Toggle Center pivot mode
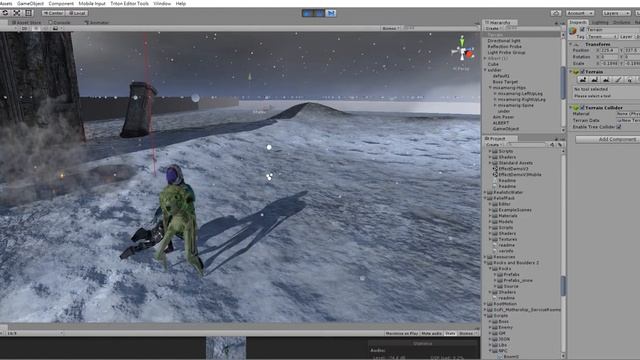Viewport: 640px width, 360px height. tap(53, 13)
